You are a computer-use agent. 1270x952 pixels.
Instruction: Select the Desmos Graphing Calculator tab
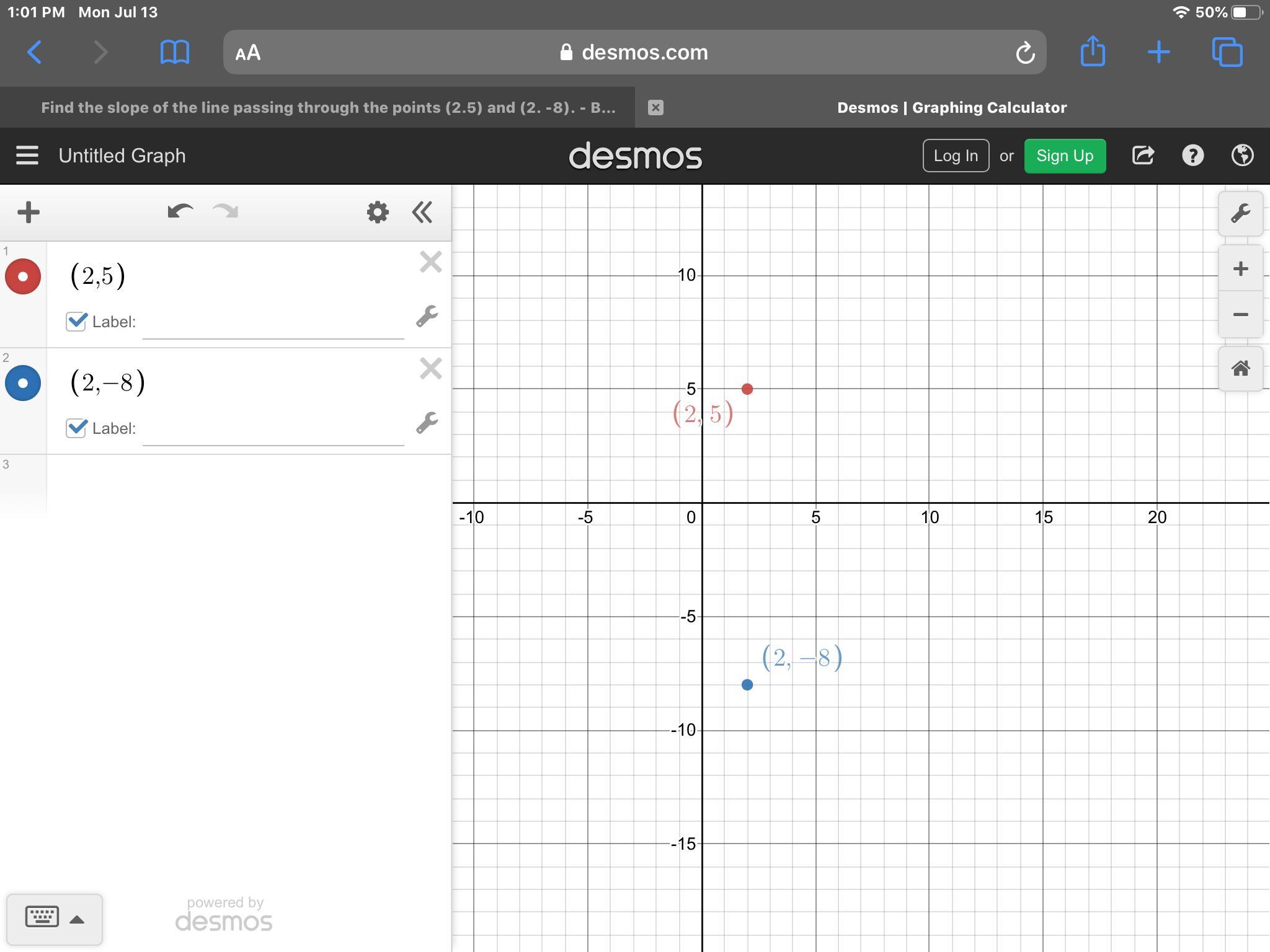[951, 108]
